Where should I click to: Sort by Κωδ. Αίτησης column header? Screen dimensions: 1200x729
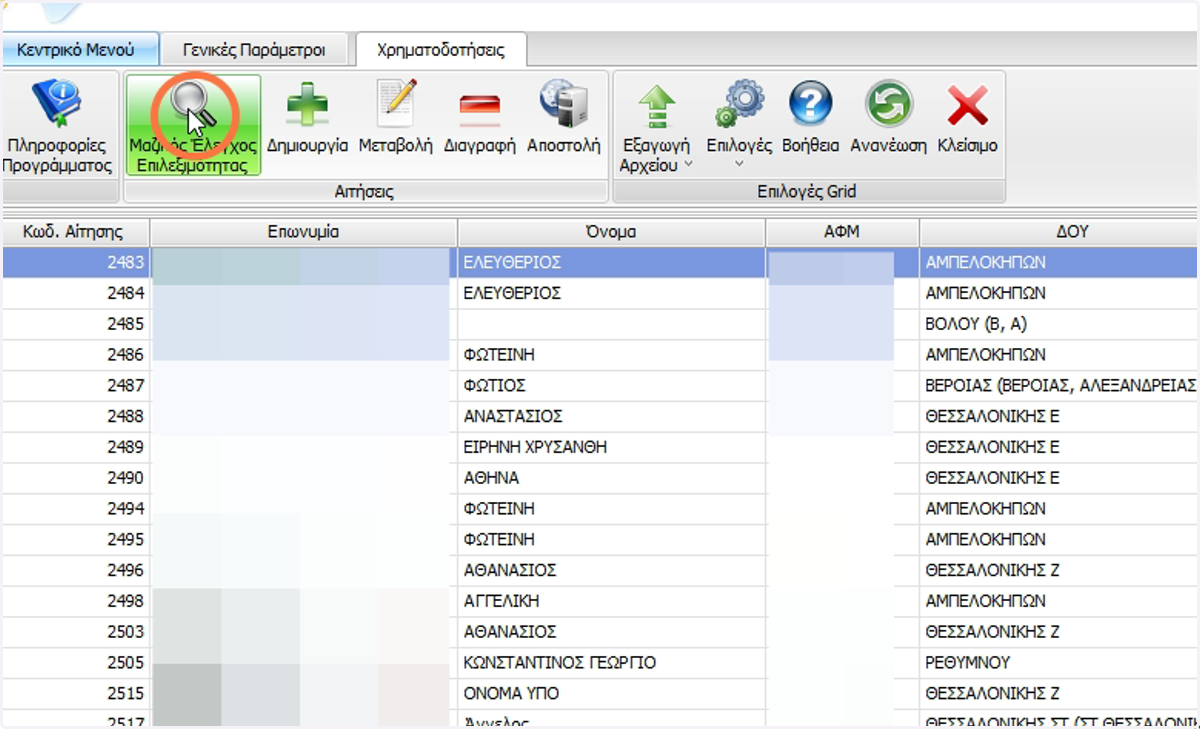[x=75, y=232]
